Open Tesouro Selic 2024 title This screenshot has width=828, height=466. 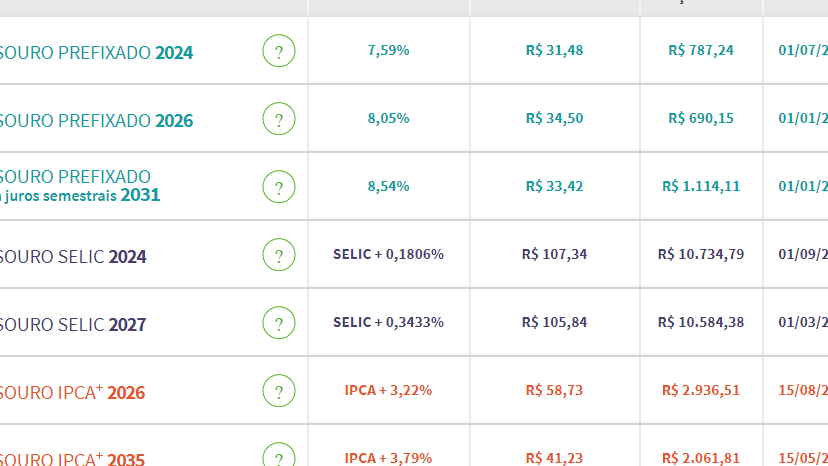pos(73,257)
